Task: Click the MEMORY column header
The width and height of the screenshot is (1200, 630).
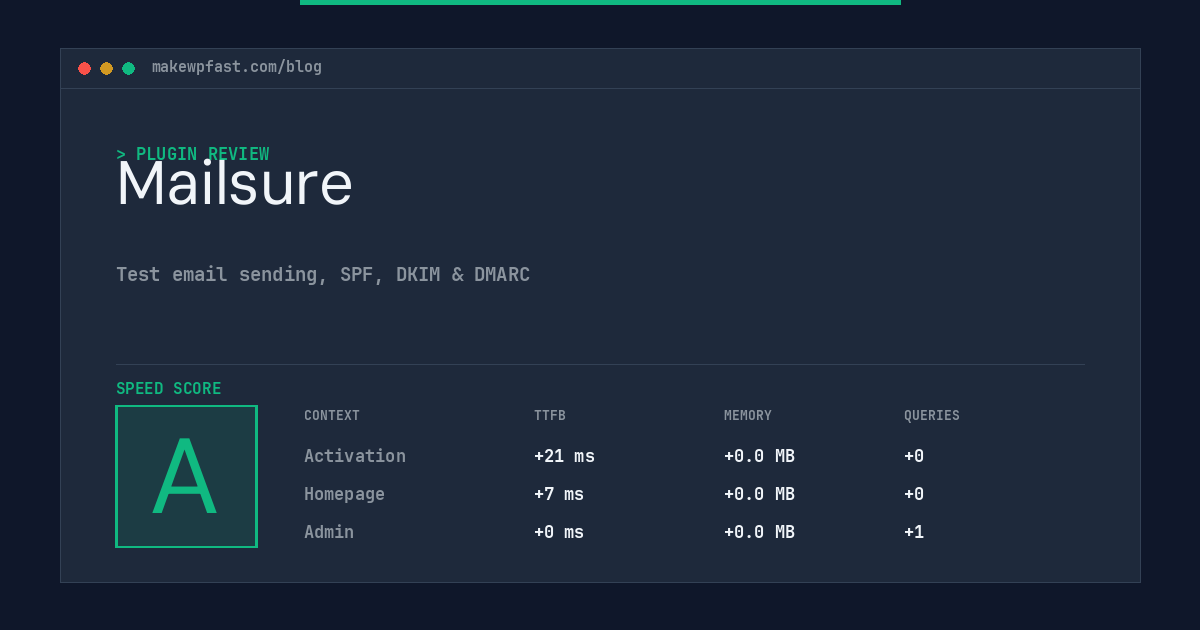Action: (x=748, y=416)
